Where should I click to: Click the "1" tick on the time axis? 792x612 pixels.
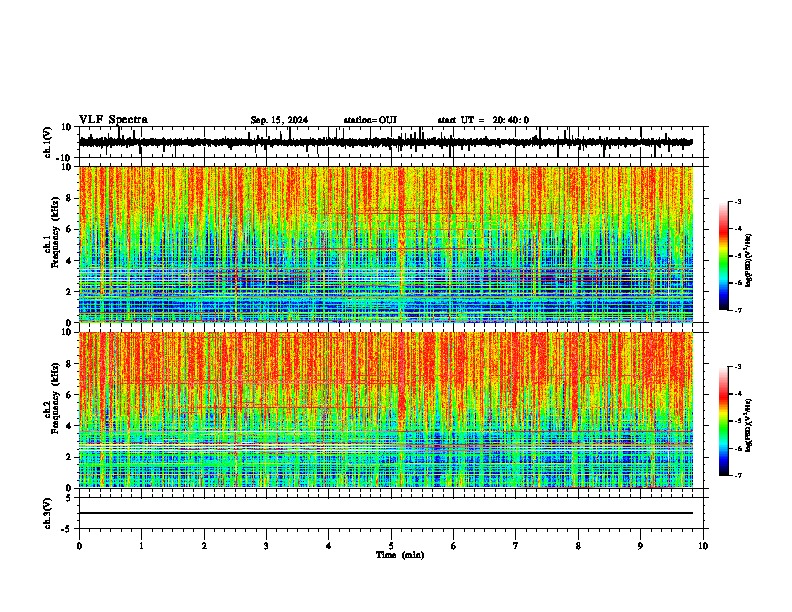pos(141,546)
